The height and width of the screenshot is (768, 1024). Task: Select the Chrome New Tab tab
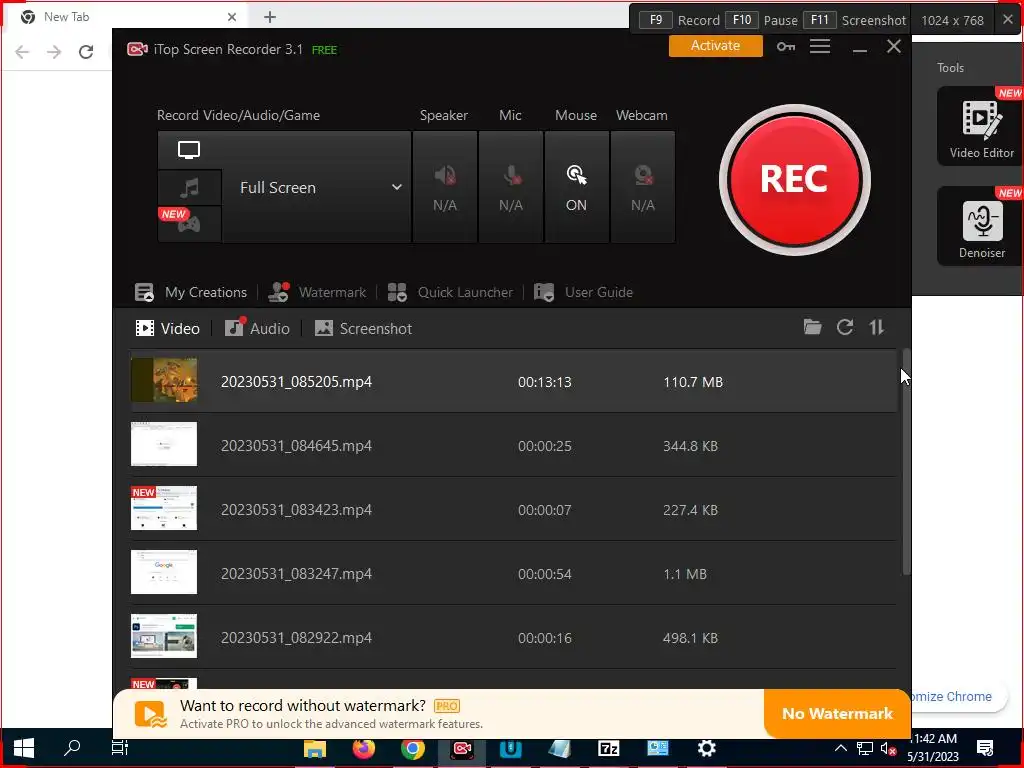[129, 17]
